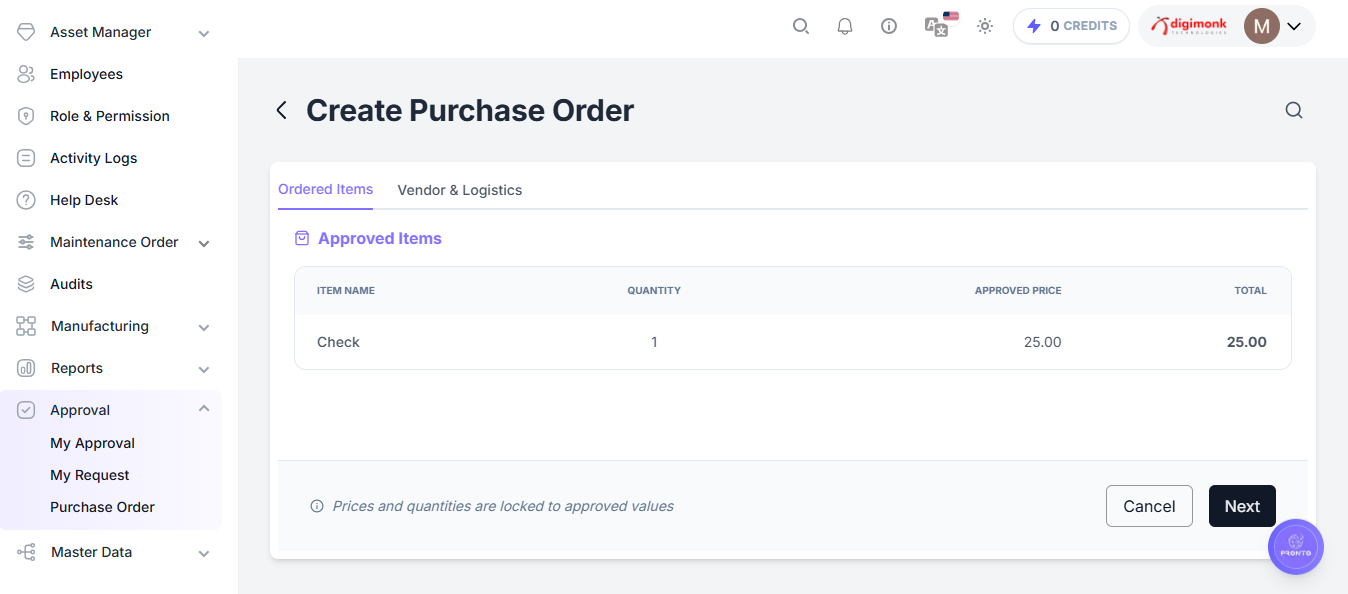The width and height of the screenshot is (1348, 594).
Task: Click the Help Desk question-mark icon
Action: (27, 200)
